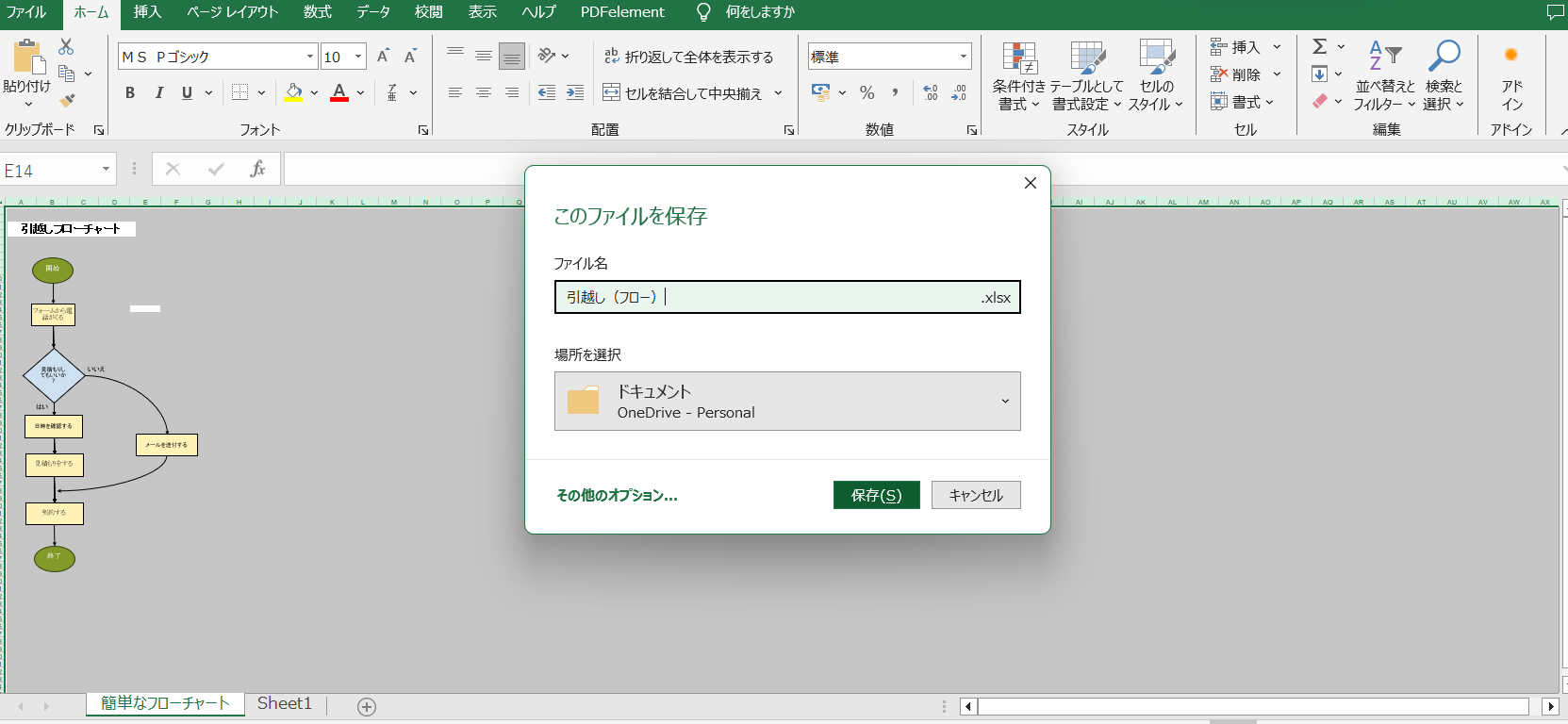Apply the red font color swatch
The width and height of the screenshot is (1568, 724).
point(339,92)
